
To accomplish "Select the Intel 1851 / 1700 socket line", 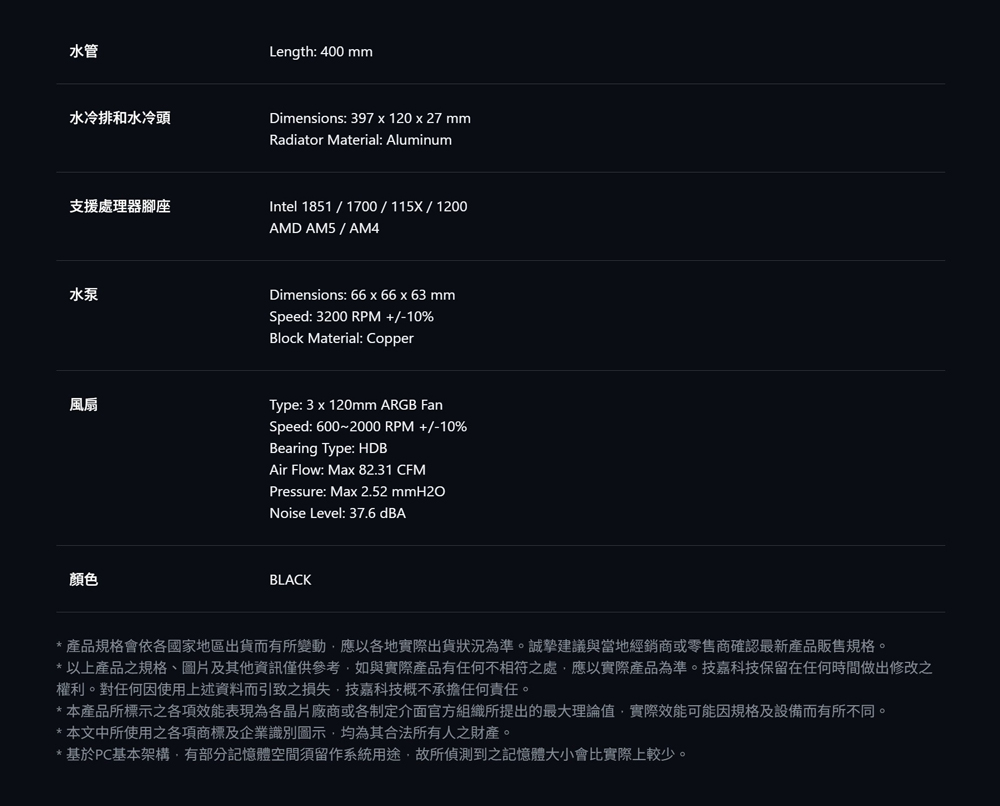I will (x=368, y=207).
